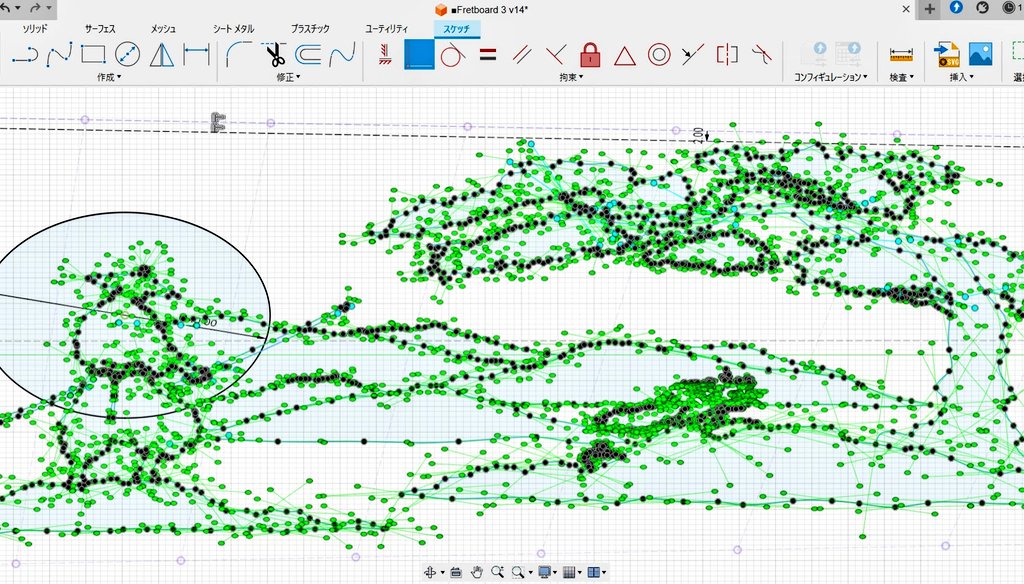Open the Grid and Snaps dropdown arrow
Image resolution: width=1024 pixels, height=584 pixels.
click(x=580, y=573)
